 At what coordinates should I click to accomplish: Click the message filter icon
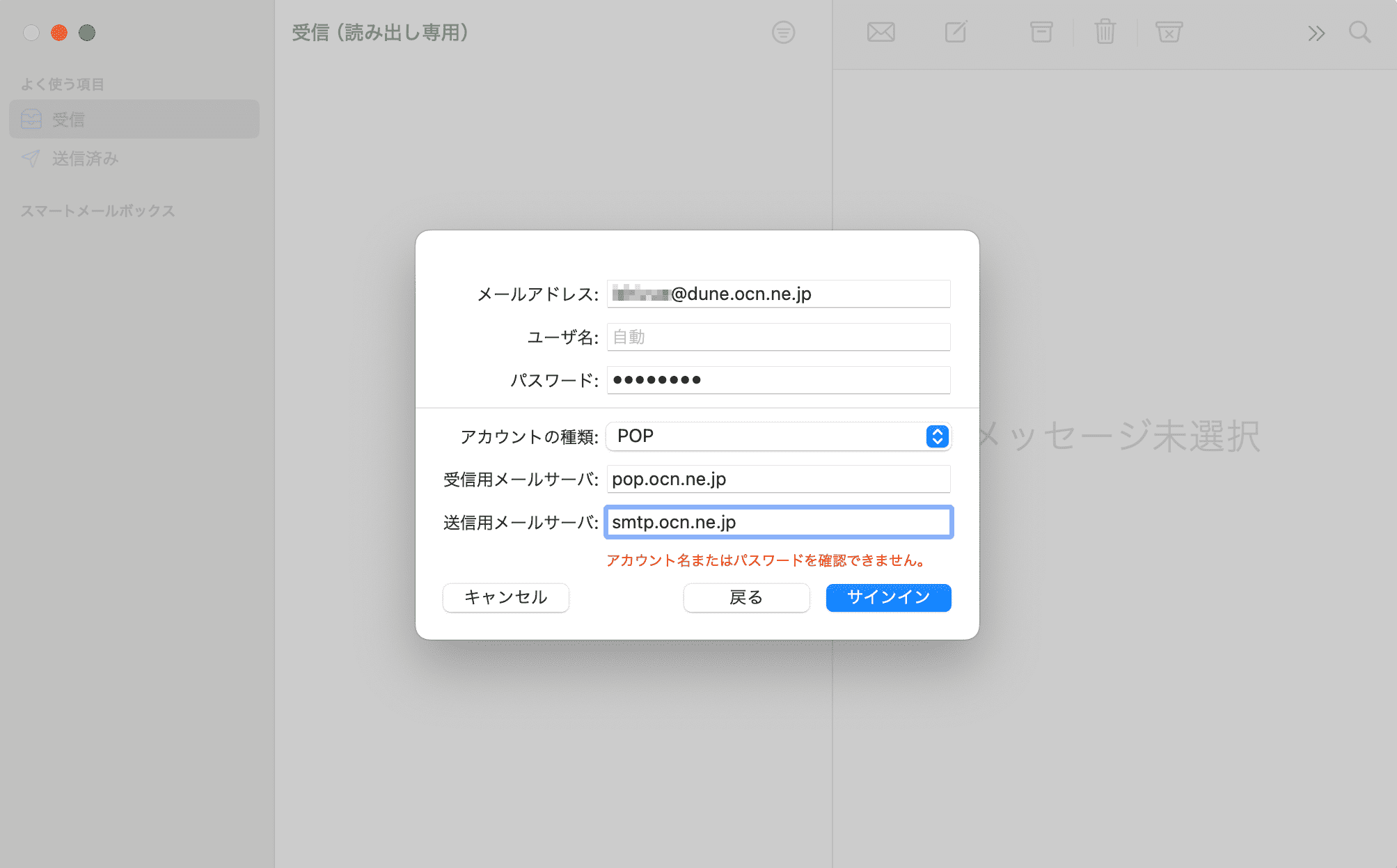(x=783, y=32)
